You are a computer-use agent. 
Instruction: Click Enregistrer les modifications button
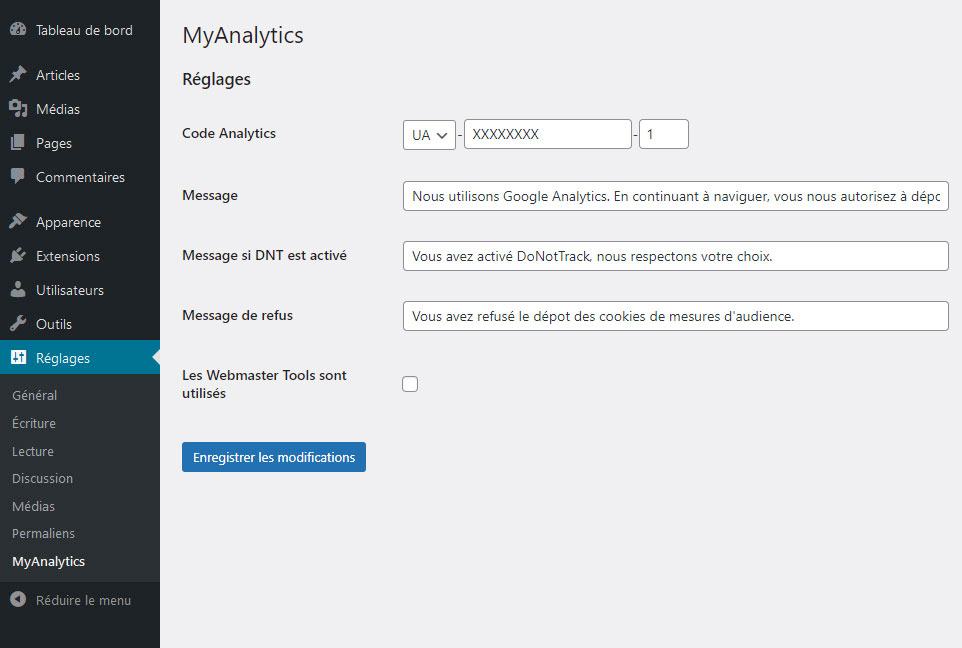(x=274, y=457)
